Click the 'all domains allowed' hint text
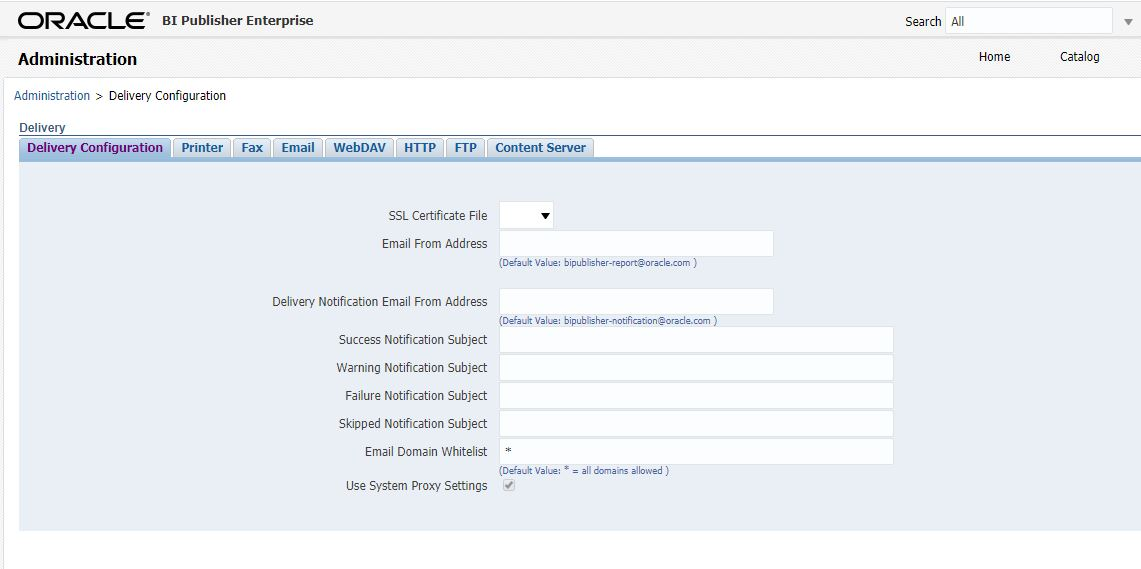Viewport: 1141px width, 569px height. pyautogui.click(x=584, y=471)
